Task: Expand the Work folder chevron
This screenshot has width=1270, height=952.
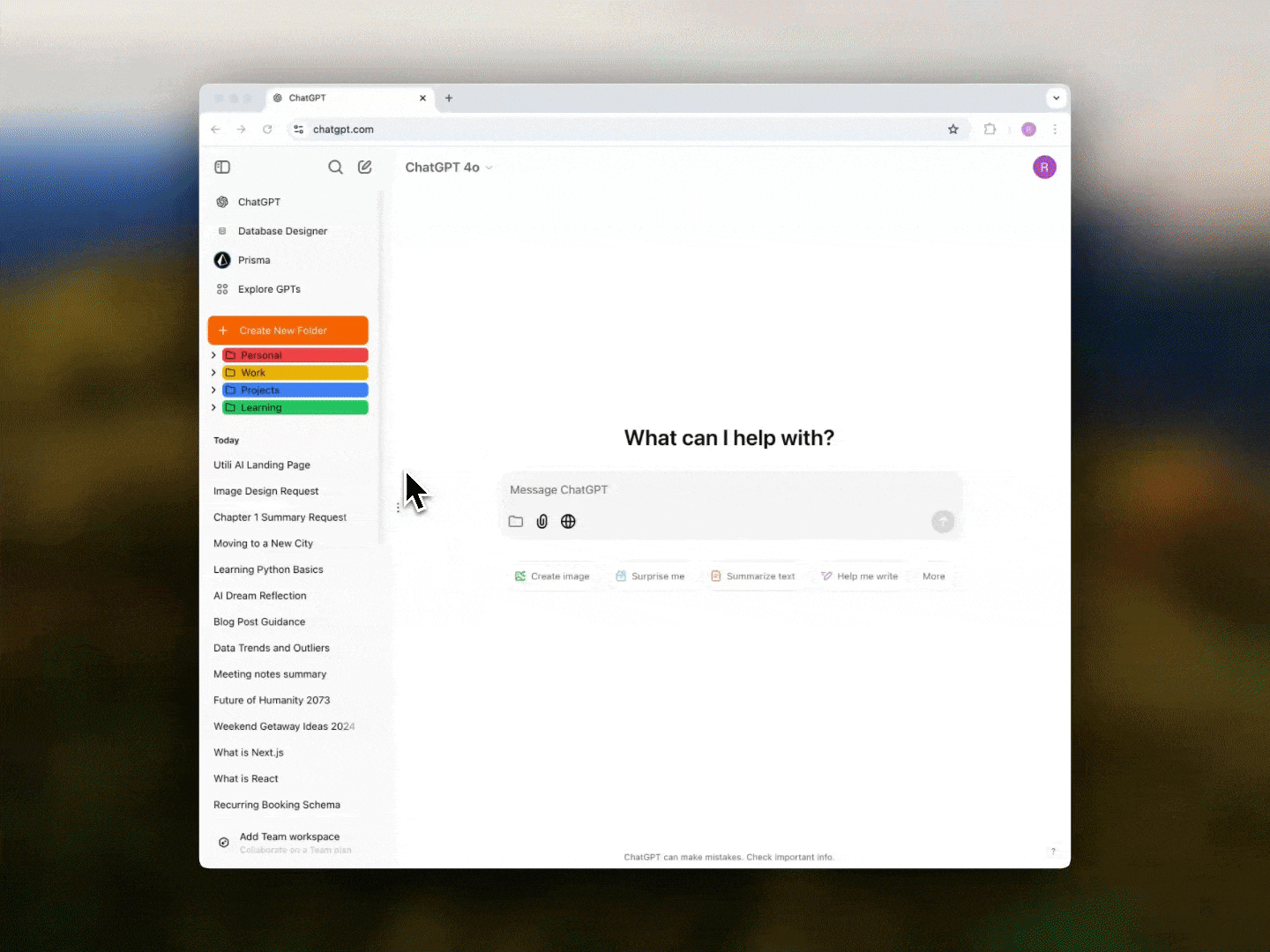Action: click(213, 373)
